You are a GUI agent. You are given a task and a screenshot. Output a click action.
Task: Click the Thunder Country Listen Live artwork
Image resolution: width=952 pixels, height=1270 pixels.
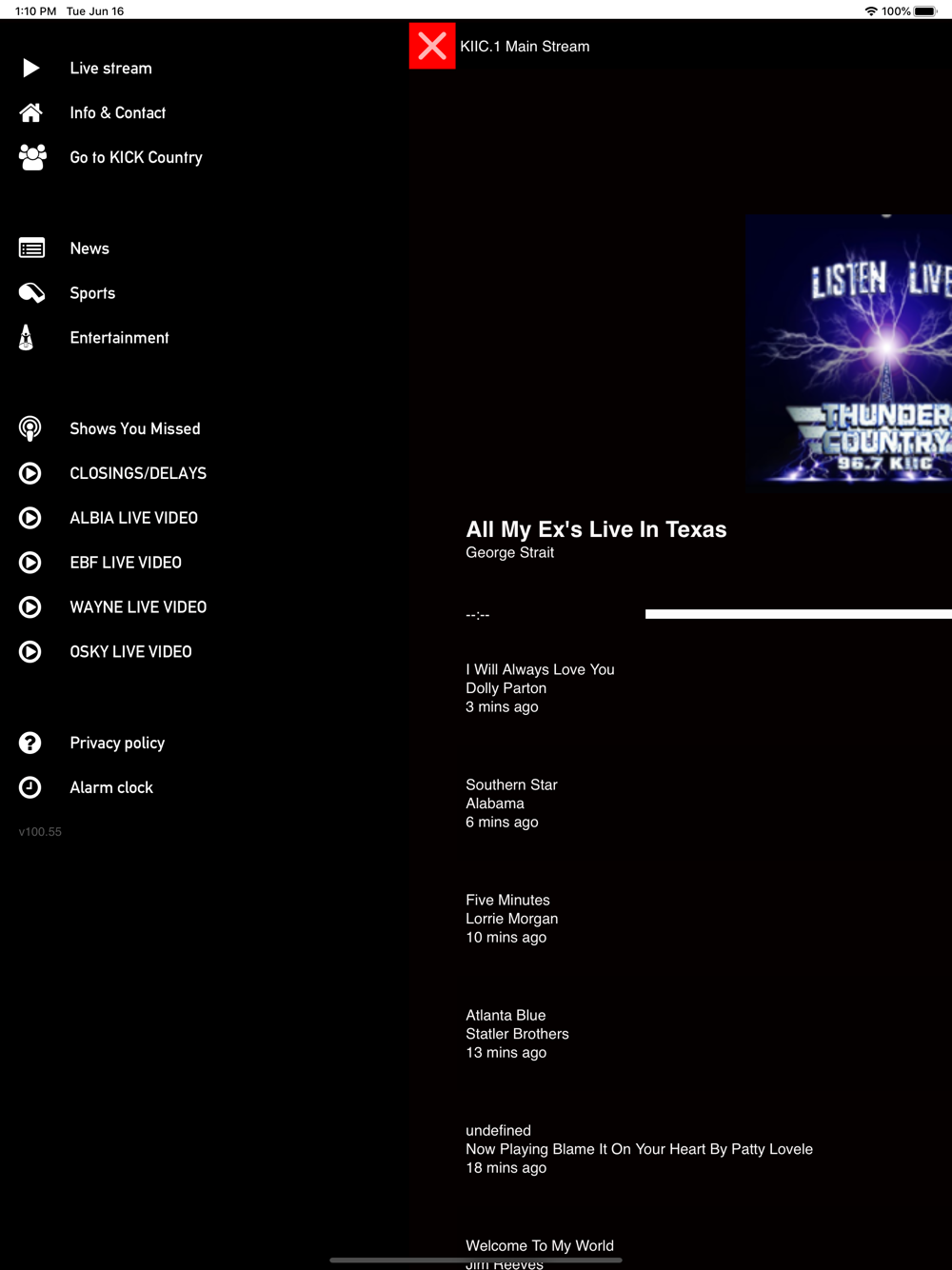[x=849, y=349]
